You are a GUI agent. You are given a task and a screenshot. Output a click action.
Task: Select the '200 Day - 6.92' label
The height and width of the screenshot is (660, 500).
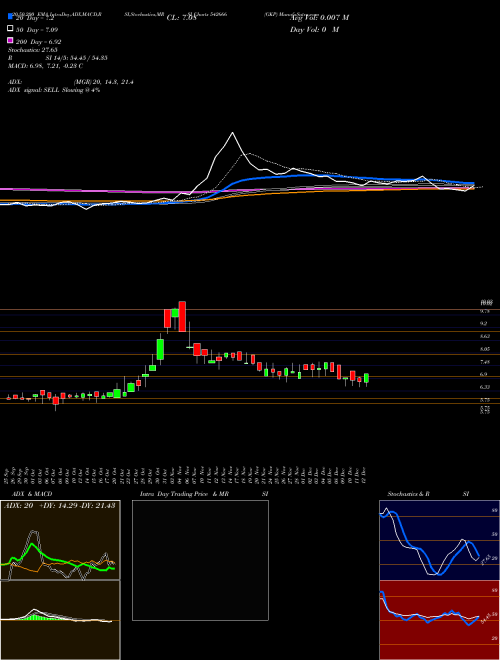(39, 42)
